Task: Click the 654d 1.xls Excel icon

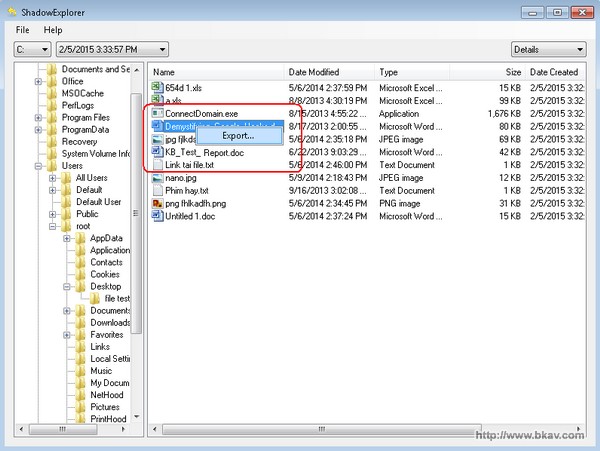Action: (x=157, y=88)
